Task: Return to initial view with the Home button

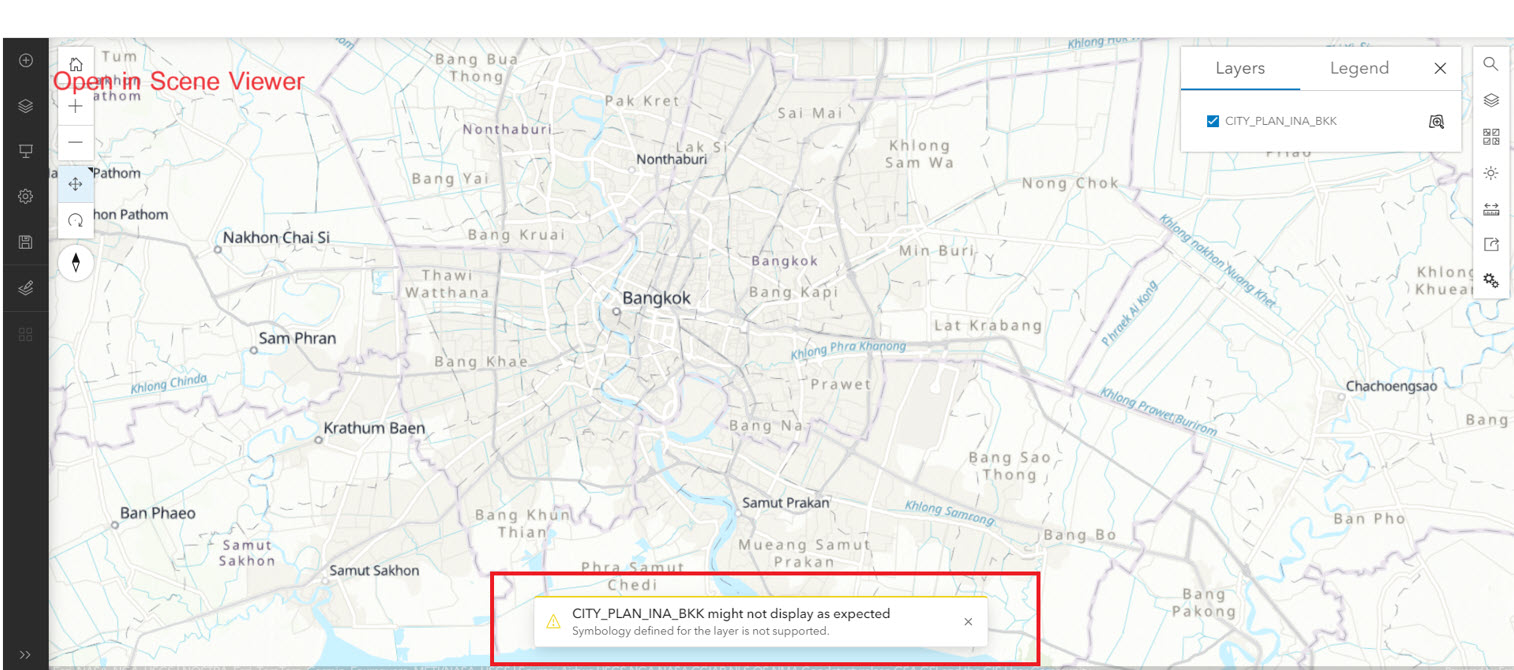Action: [x=76, y=62]
